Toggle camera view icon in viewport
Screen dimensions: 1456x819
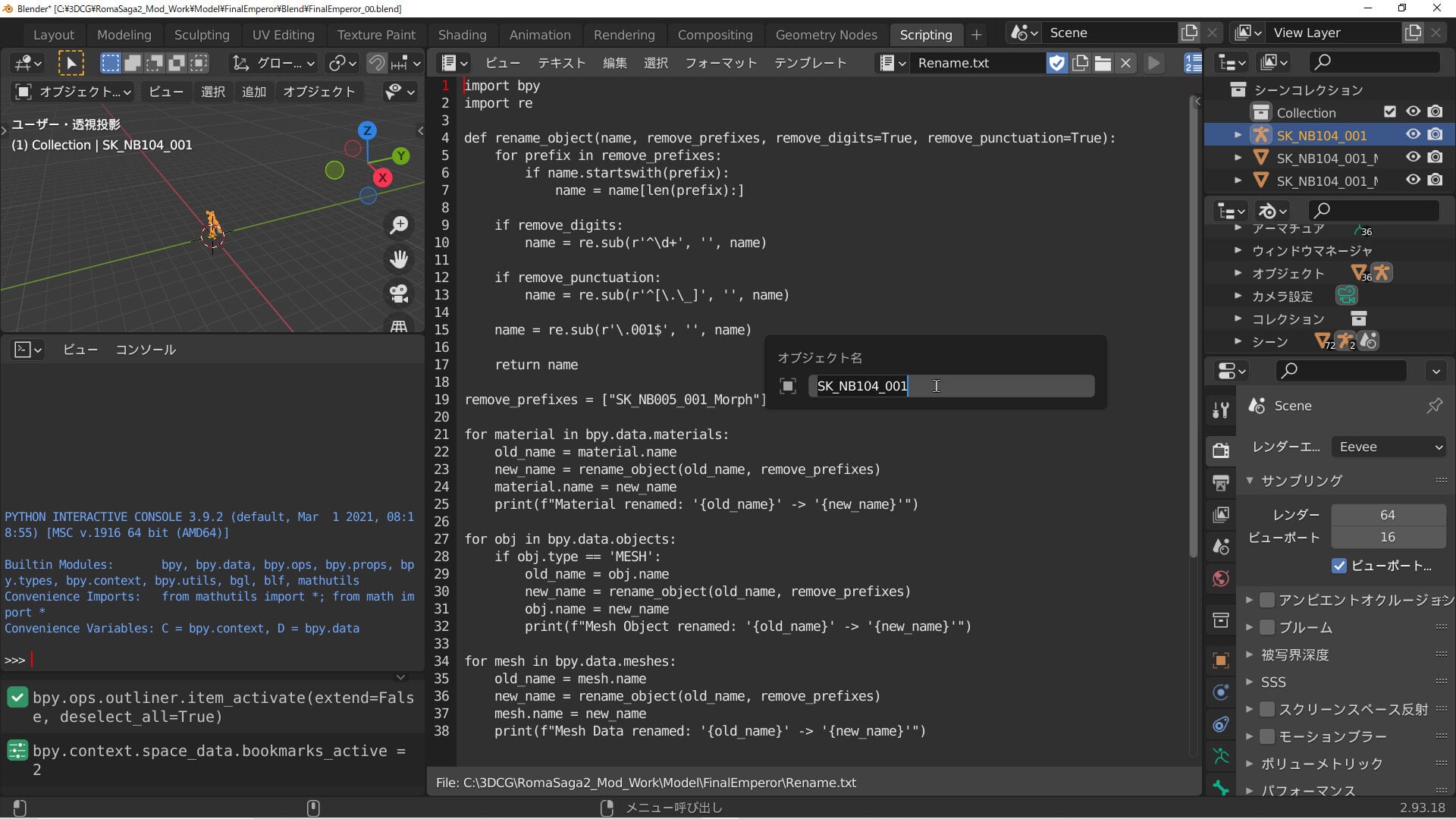(399, 293)
